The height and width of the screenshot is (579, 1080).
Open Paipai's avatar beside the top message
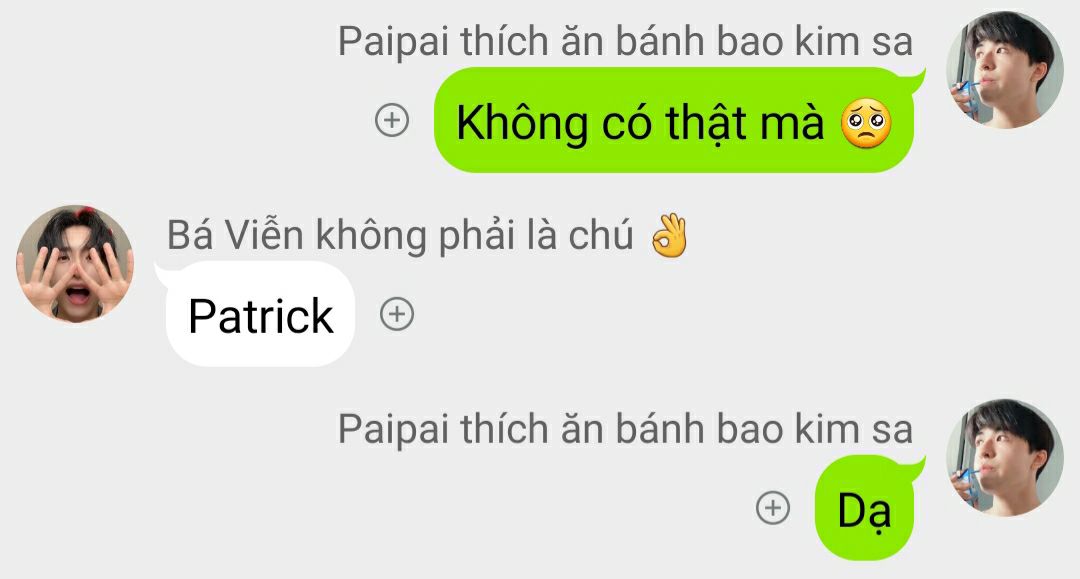(x=1005, y=70)
